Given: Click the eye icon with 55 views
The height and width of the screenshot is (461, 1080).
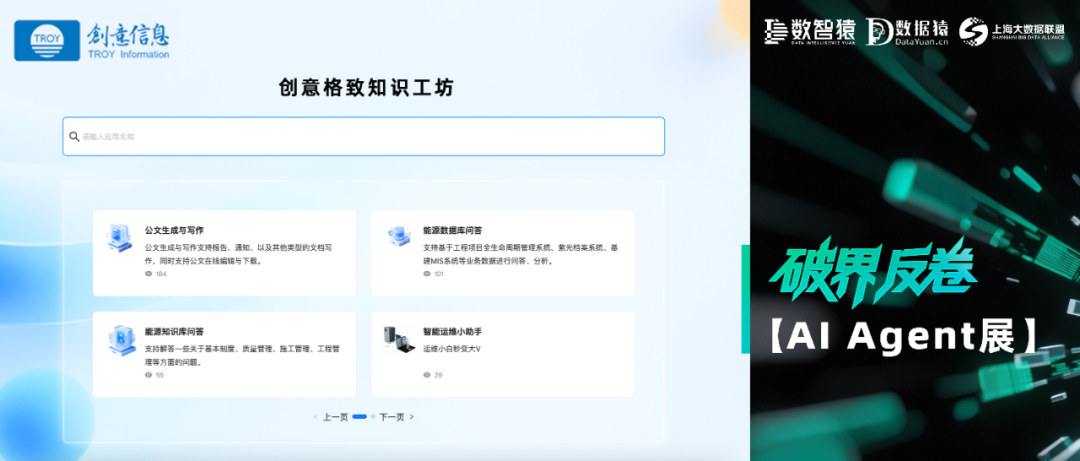Looking at the screenshot, I should click(x=148, y=375).
